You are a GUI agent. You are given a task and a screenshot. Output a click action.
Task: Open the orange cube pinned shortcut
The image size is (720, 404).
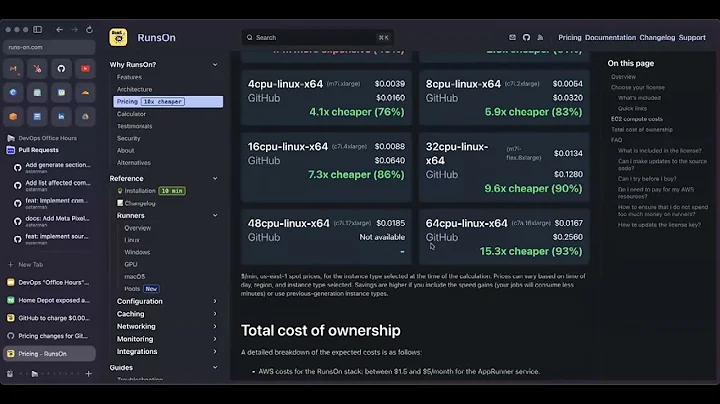pos(13,117)
